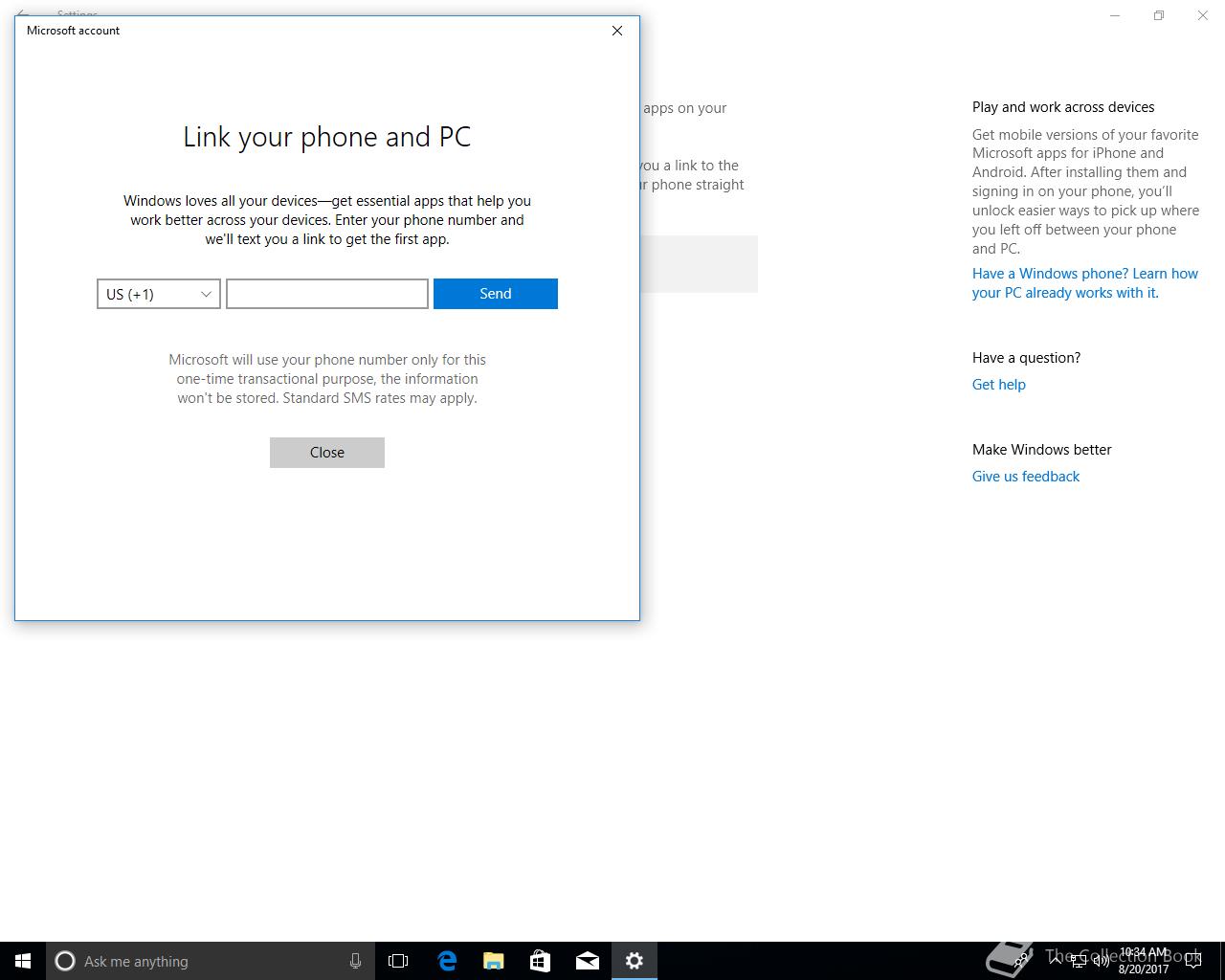Click the phone number input field
Screen dimensions: 1225x980
327,294
